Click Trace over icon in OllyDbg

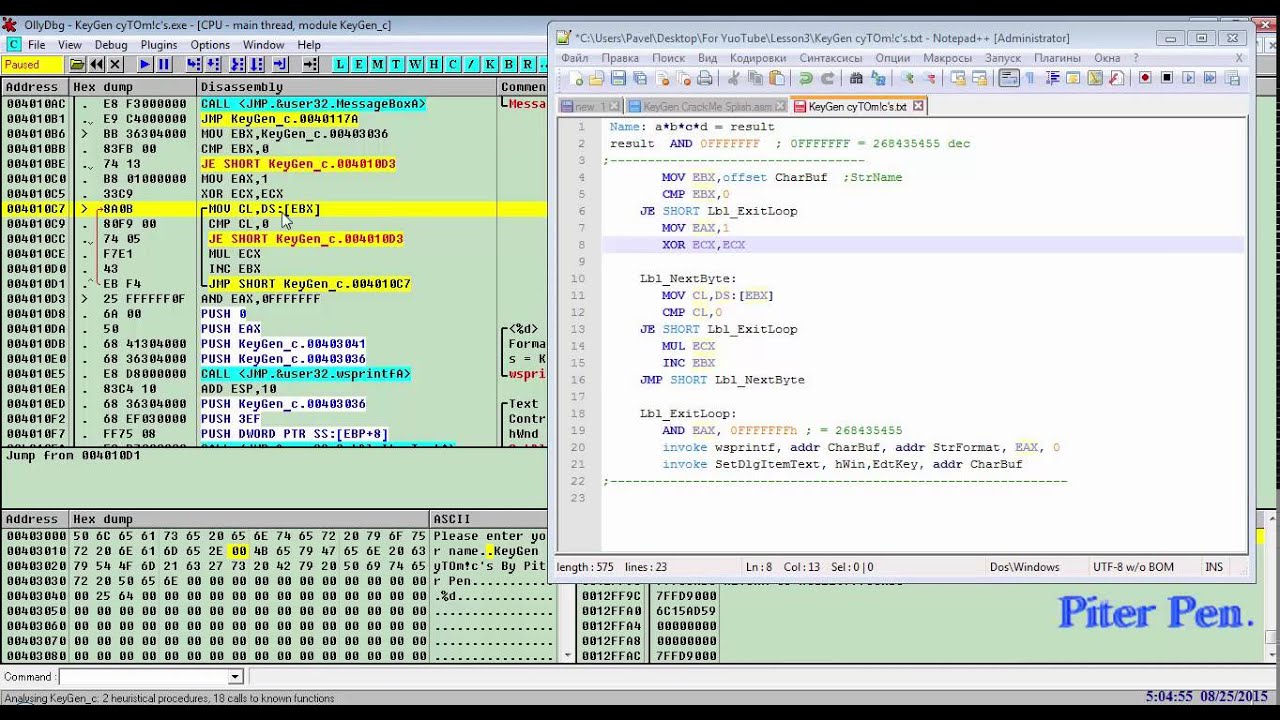(x=258, y=64)
